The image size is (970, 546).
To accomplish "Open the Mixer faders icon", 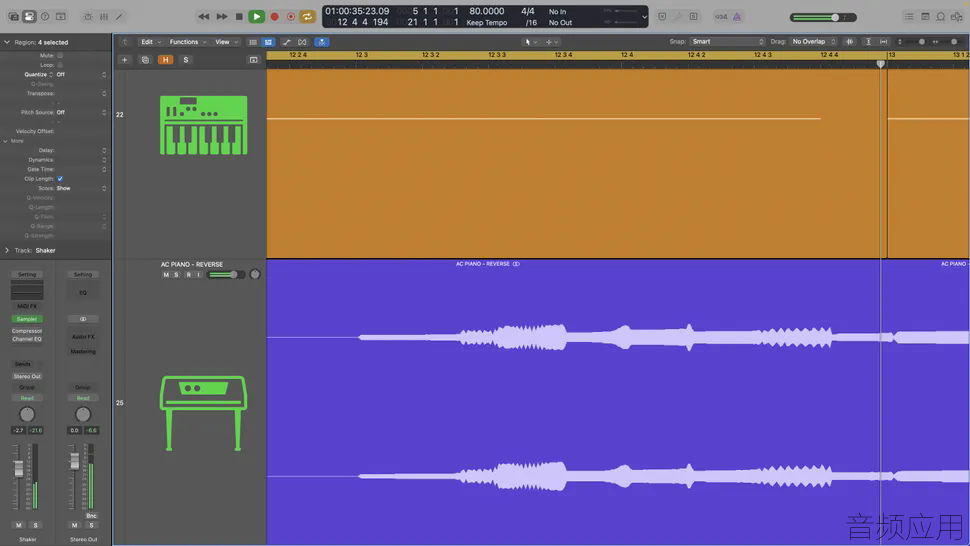I will [104, 17].
